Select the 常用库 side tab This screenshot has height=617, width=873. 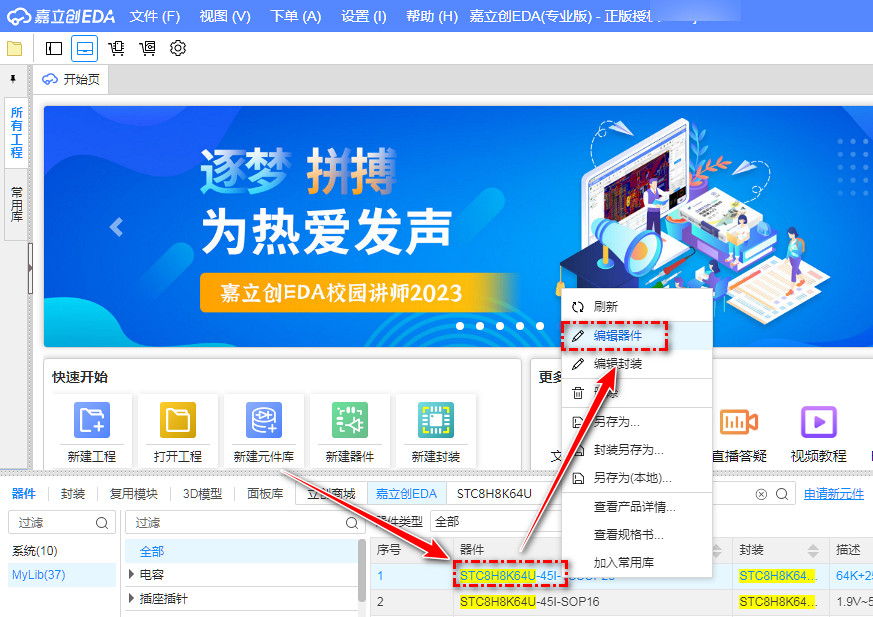[x=17, y=204]
